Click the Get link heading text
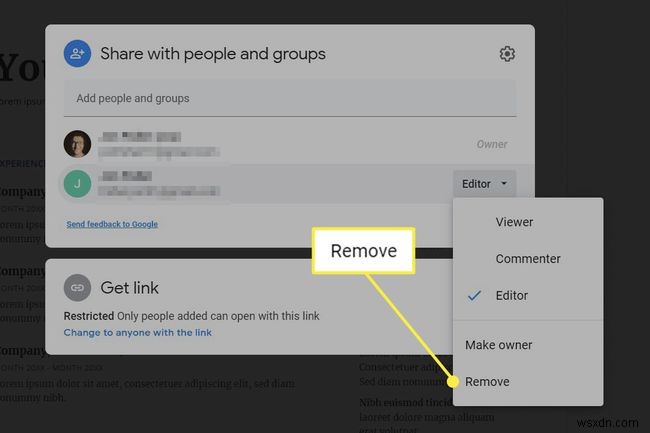 click(129, 288)
